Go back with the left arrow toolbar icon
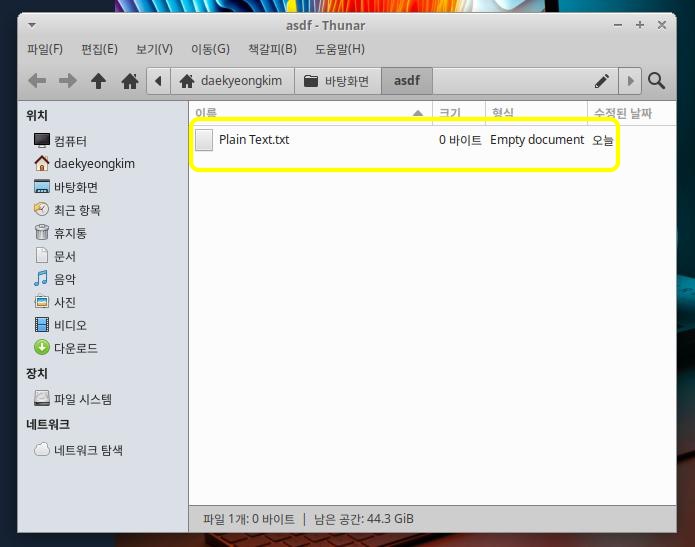The width and height of the screenshot is (695, 547). click(x=37, y=81)
